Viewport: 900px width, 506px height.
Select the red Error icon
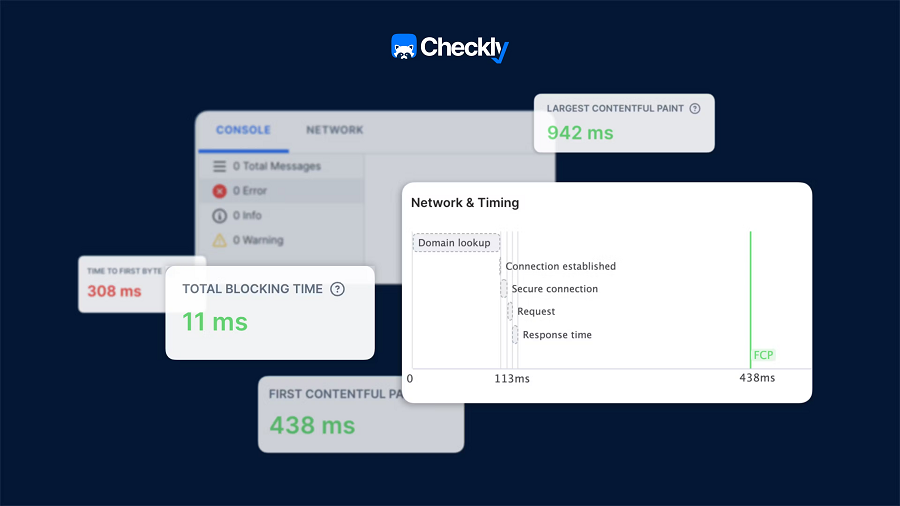(x=219, y=191)
